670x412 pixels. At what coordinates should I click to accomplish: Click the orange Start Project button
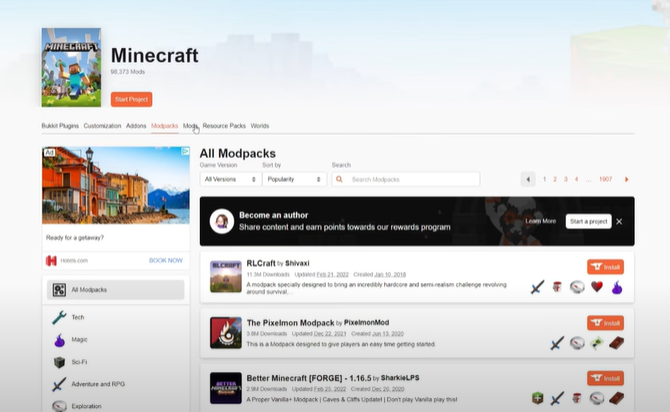[x=131, y=99]
